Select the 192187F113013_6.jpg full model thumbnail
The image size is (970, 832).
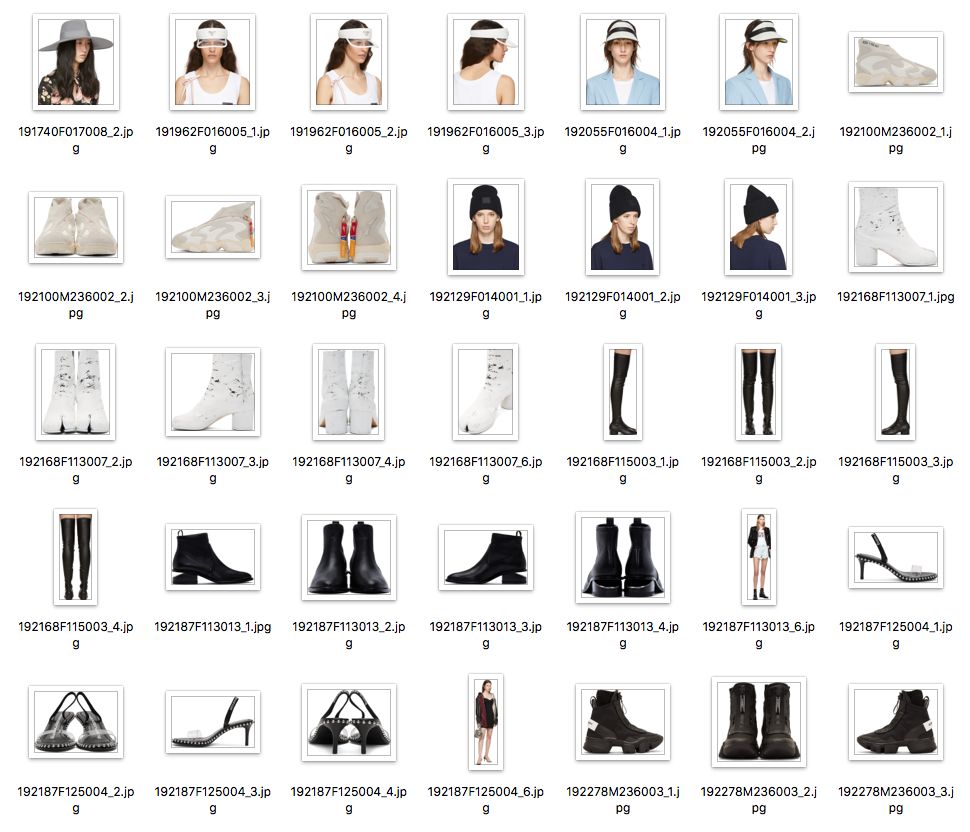[758, 557]
